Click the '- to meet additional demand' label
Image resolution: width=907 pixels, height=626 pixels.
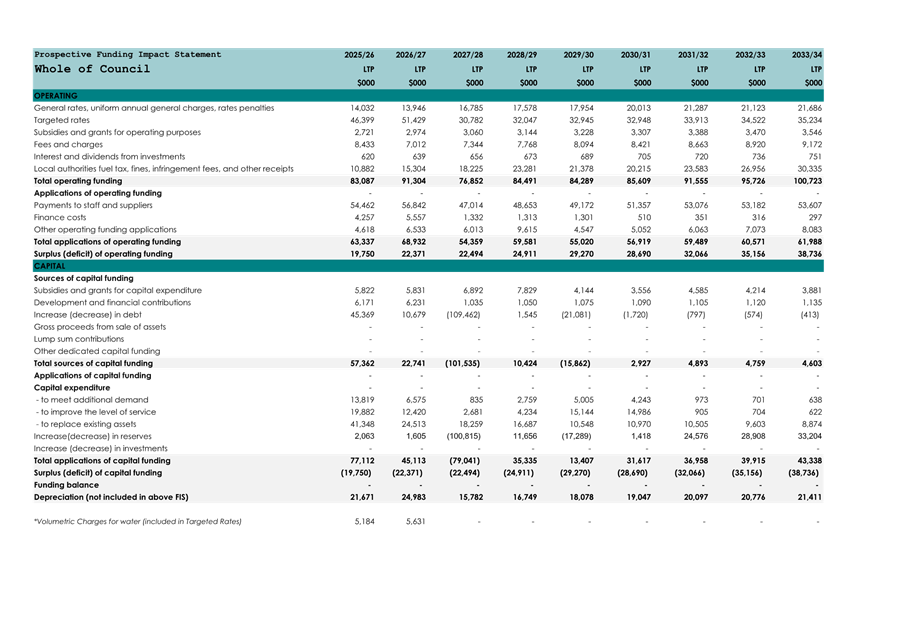click(92, 400)
